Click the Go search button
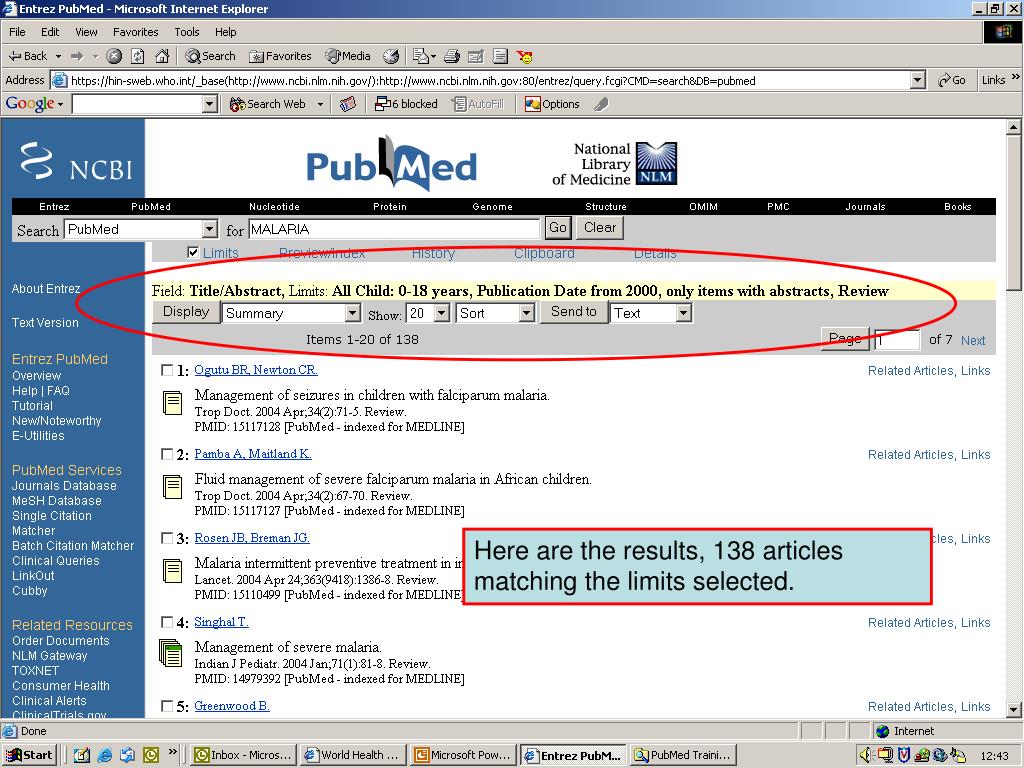The image size is (1024, 768). click(x=557, y=228)
